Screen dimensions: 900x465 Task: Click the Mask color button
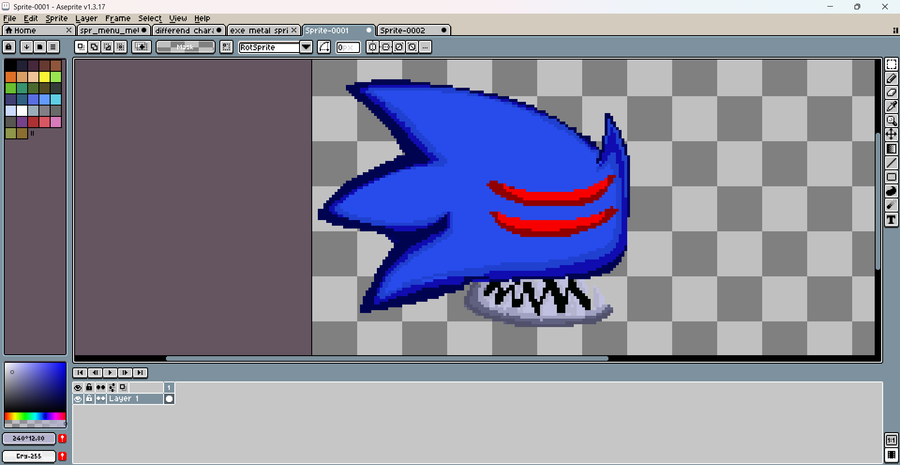click(185, 47)
